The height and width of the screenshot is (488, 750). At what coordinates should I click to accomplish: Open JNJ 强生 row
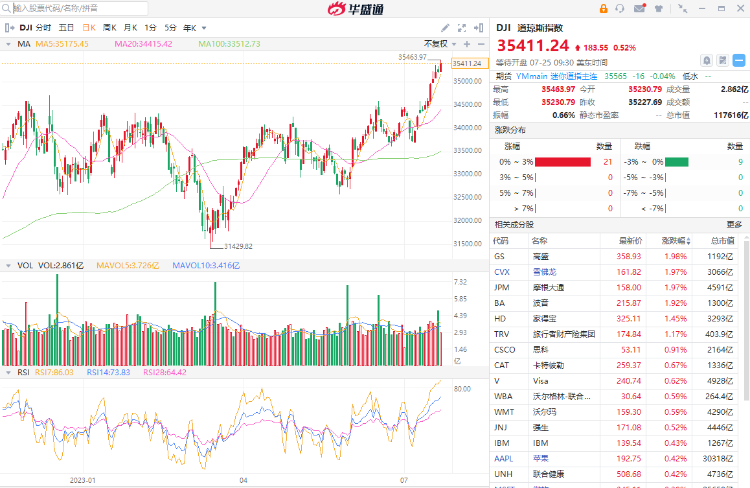pos(615,427)
